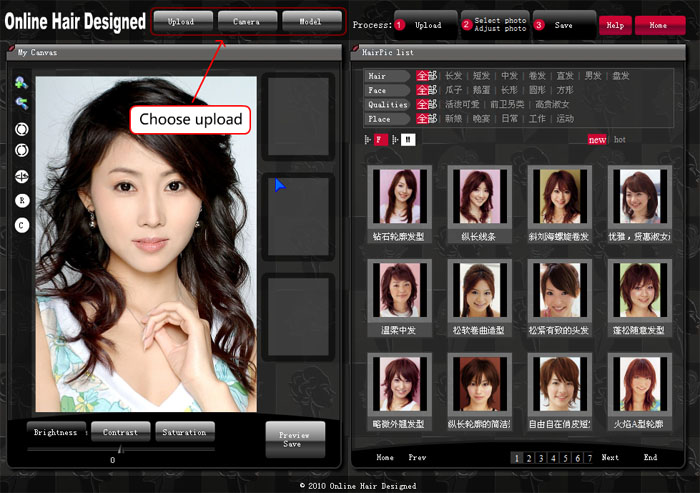Choose the 纵长线条 hairstyle thumbnail
The width and height of the screenshot is (700, 493).
pyautogui.click(x=480, y=196)
